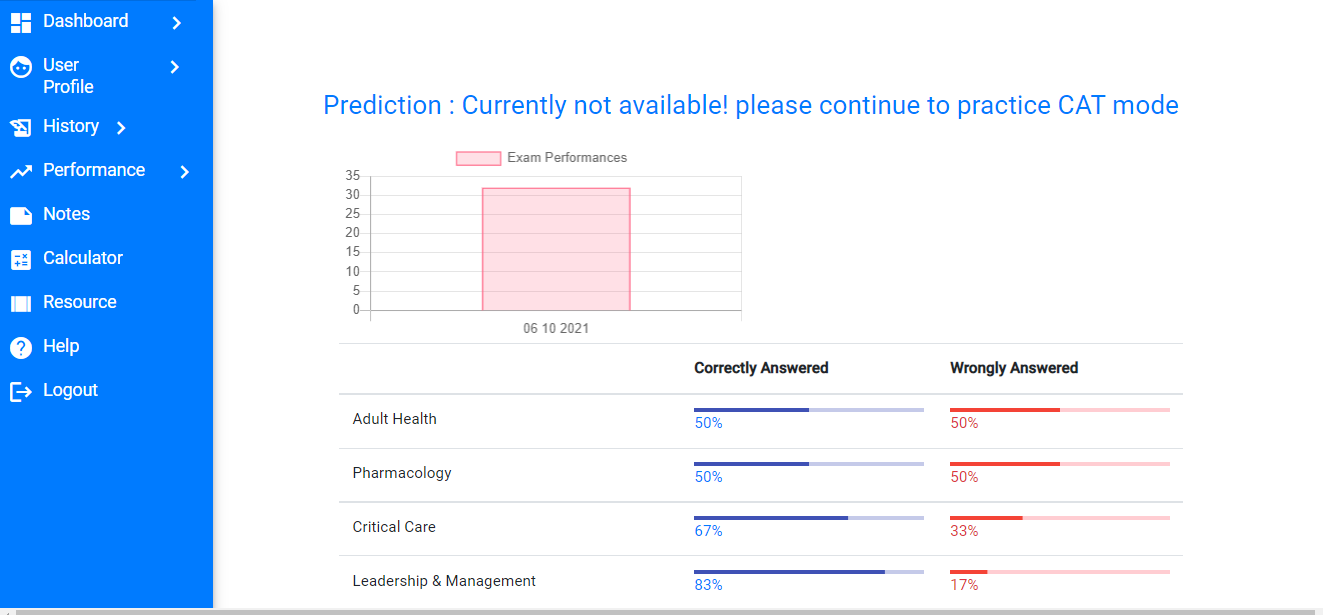The width and height of the screenshot is (1323, 615).
Task: Select the Resource menu label
Action: coord(79,302)
